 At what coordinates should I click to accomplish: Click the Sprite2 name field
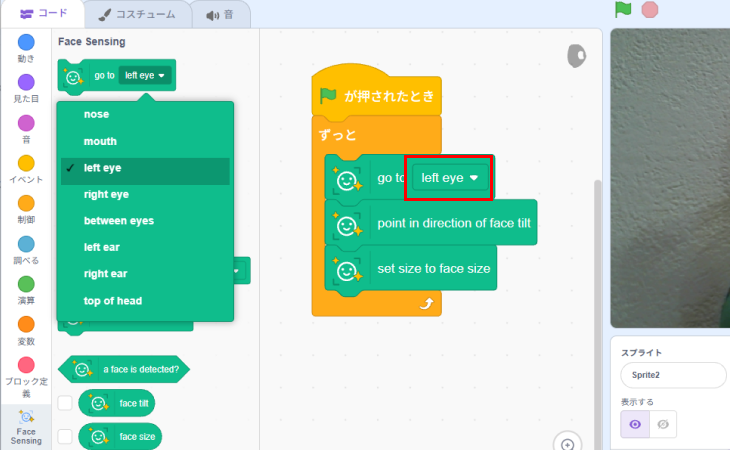(672, 375)
